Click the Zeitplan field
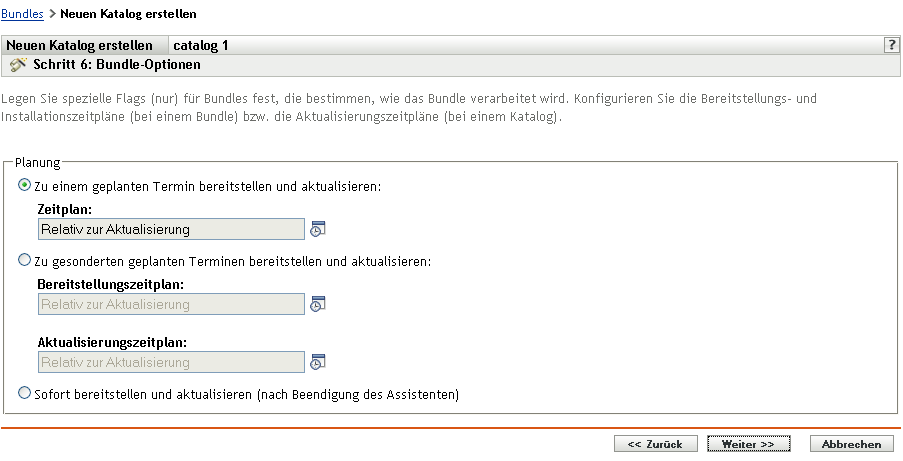Image resolution: width=903 pixels, height=461 pixels. [170, 229]
